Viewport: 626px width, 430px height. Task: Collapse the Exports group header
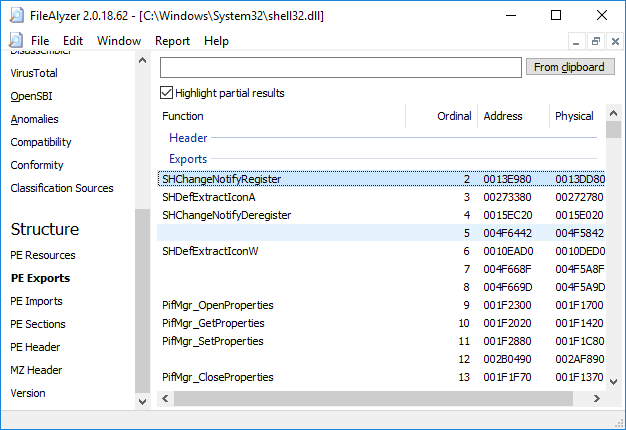click(x=188, y=159)
